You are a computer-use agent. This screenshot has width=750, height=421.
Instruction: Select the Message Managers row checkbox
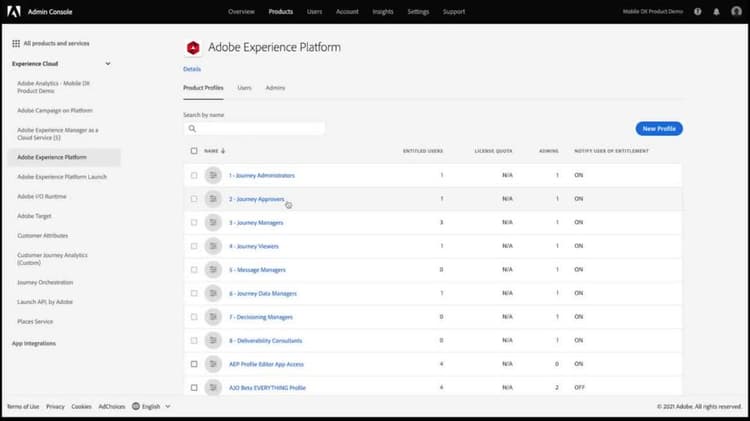coord(194,269)
